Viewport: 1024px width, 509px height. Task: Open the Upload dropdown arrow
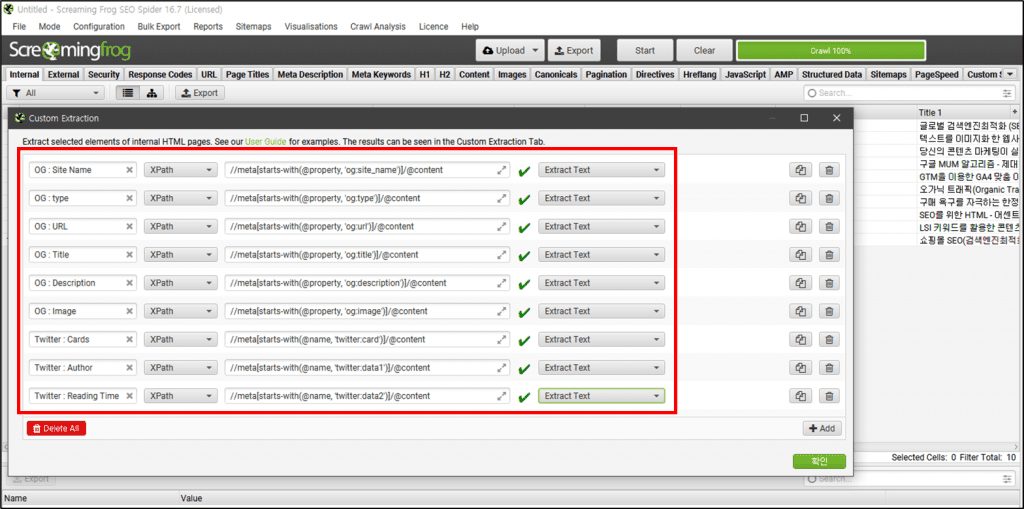point(535,50)
